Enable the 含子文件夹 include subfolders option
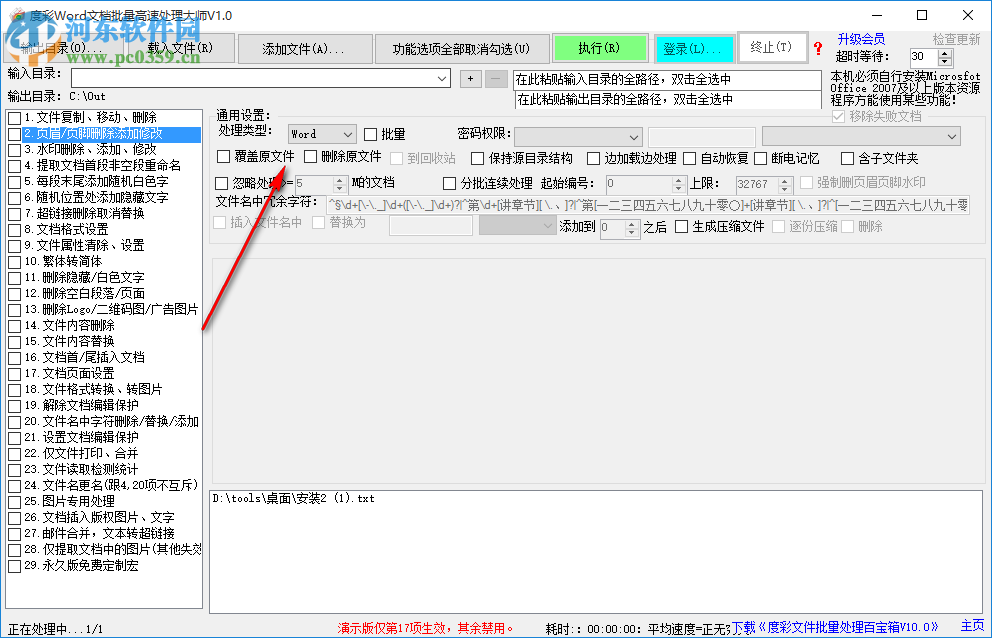Viewport: 992px width, 638px height. pos(846,156)
